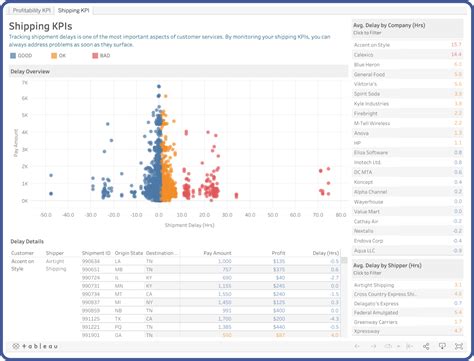474x361 pixels.
Task: Select Blue Heron in delay list
Action: point(408,64)
